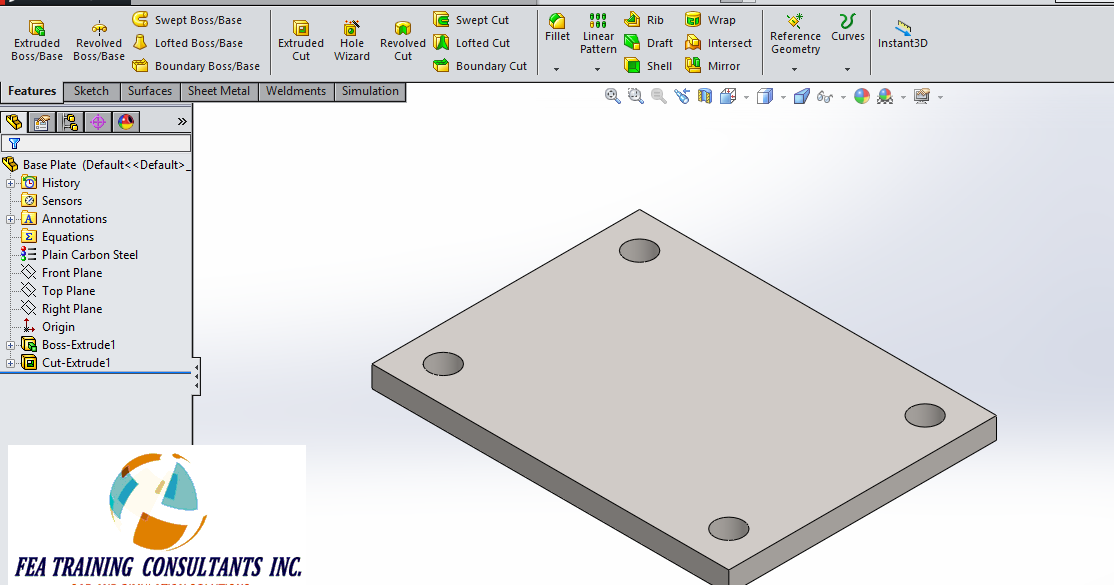Expand the Annotations folder
Viewport: 1114px width, 585px height.
pyautogui.click(x=8, y=218)
